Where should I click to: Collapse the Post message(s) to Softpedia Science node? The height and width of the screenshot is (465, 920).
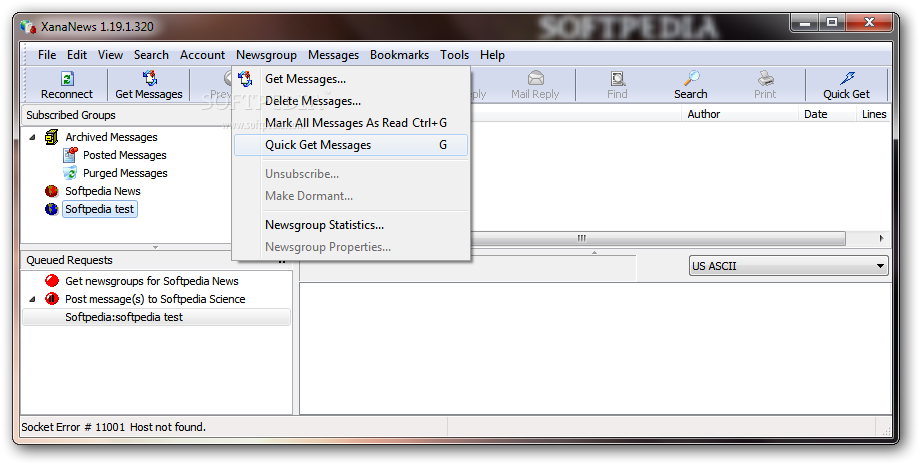pos(32,299)
